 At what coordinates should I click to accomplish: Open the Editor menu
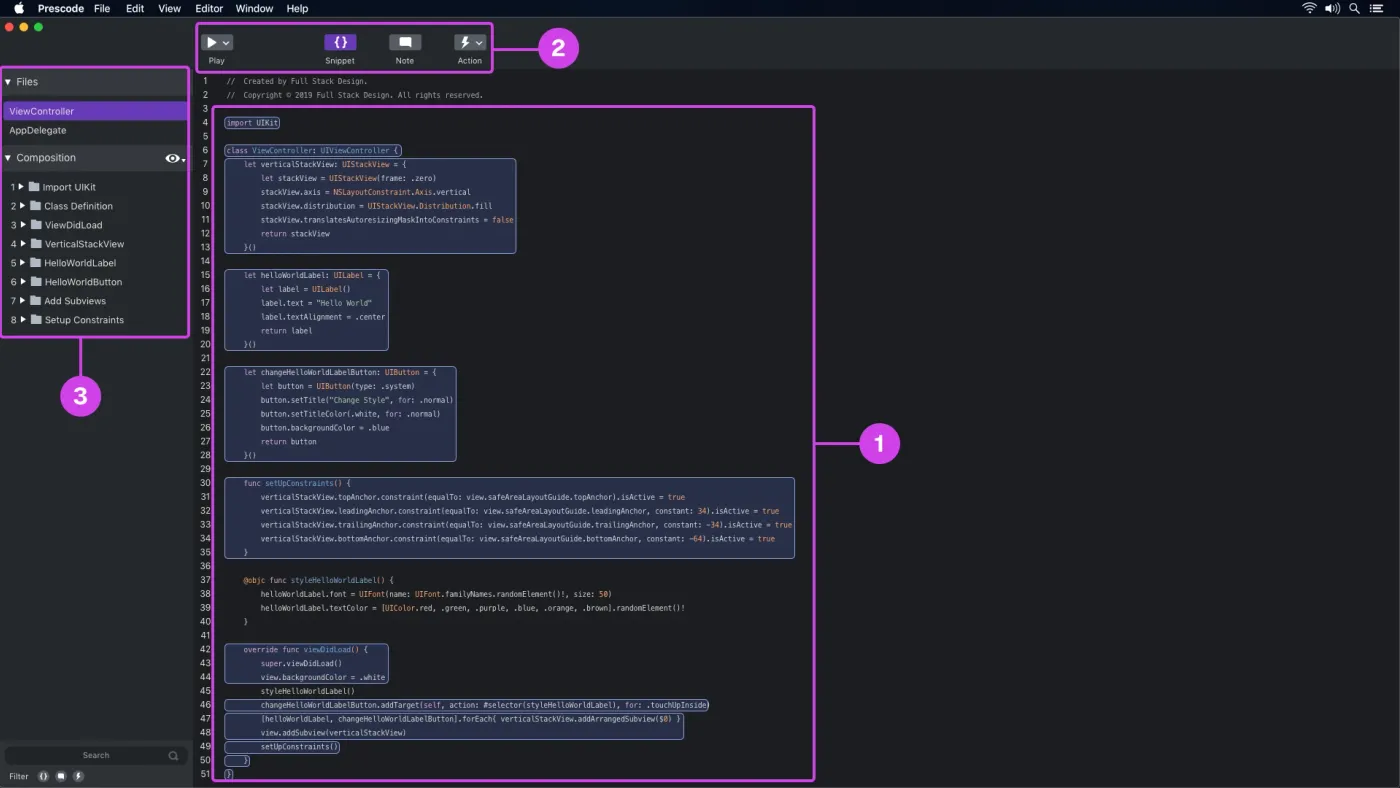tap(209, 8)
